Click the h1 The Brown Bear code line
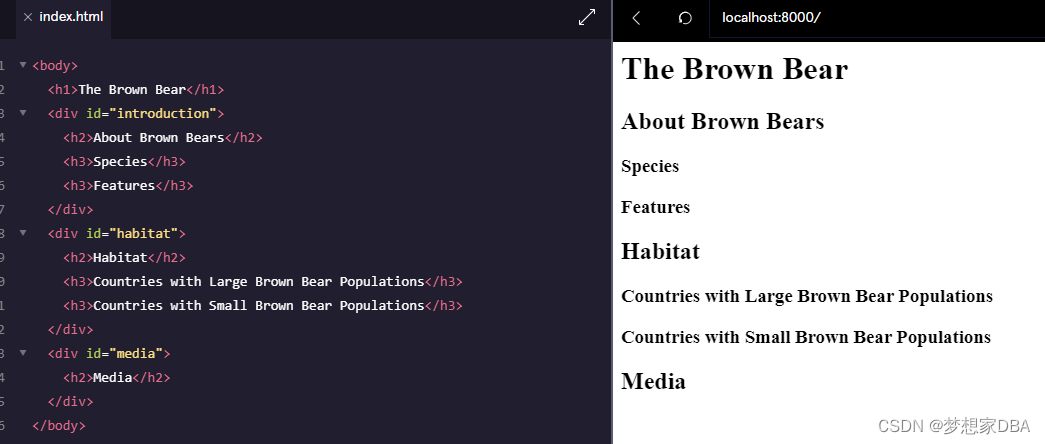Screen dimensions: 1045x444 point(136,89)
